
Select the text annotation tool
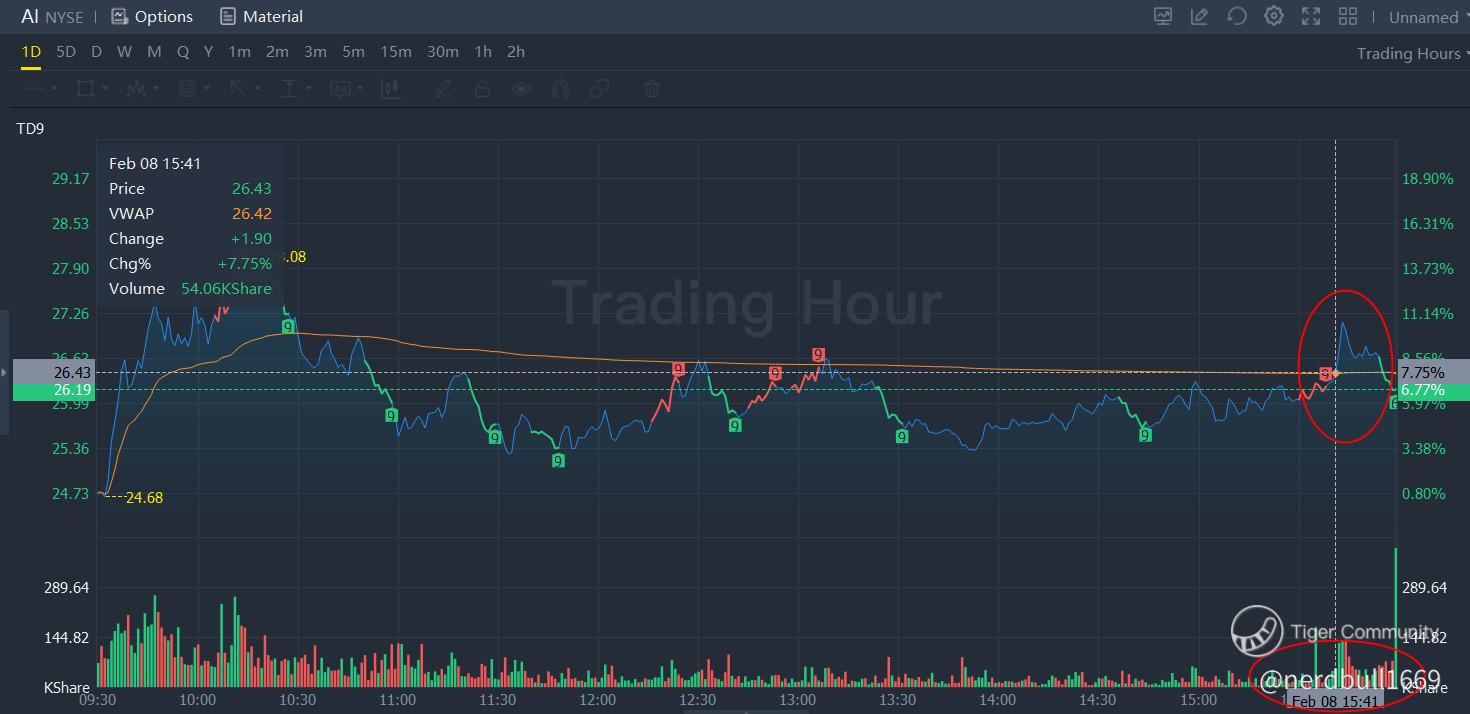[341, 89]
